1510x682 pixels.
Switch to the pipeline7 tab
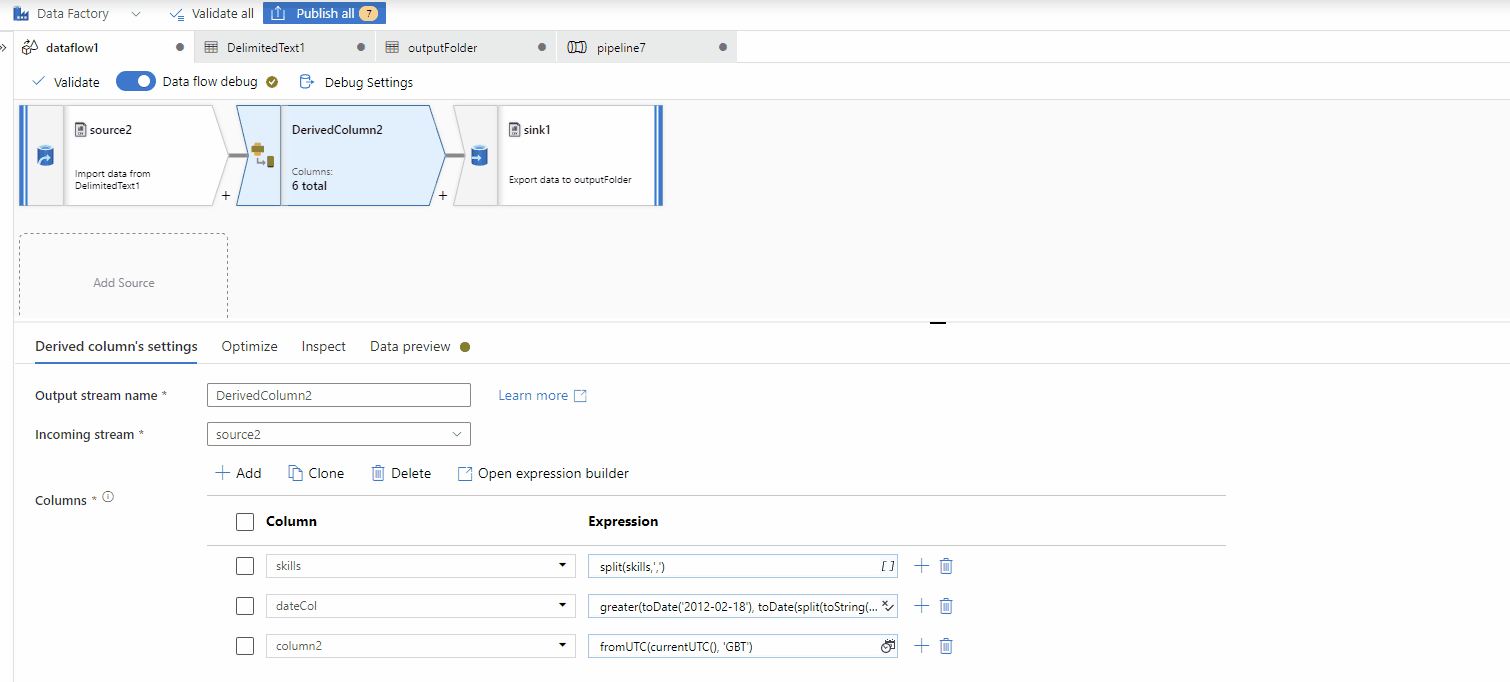(x=647, y=47)
